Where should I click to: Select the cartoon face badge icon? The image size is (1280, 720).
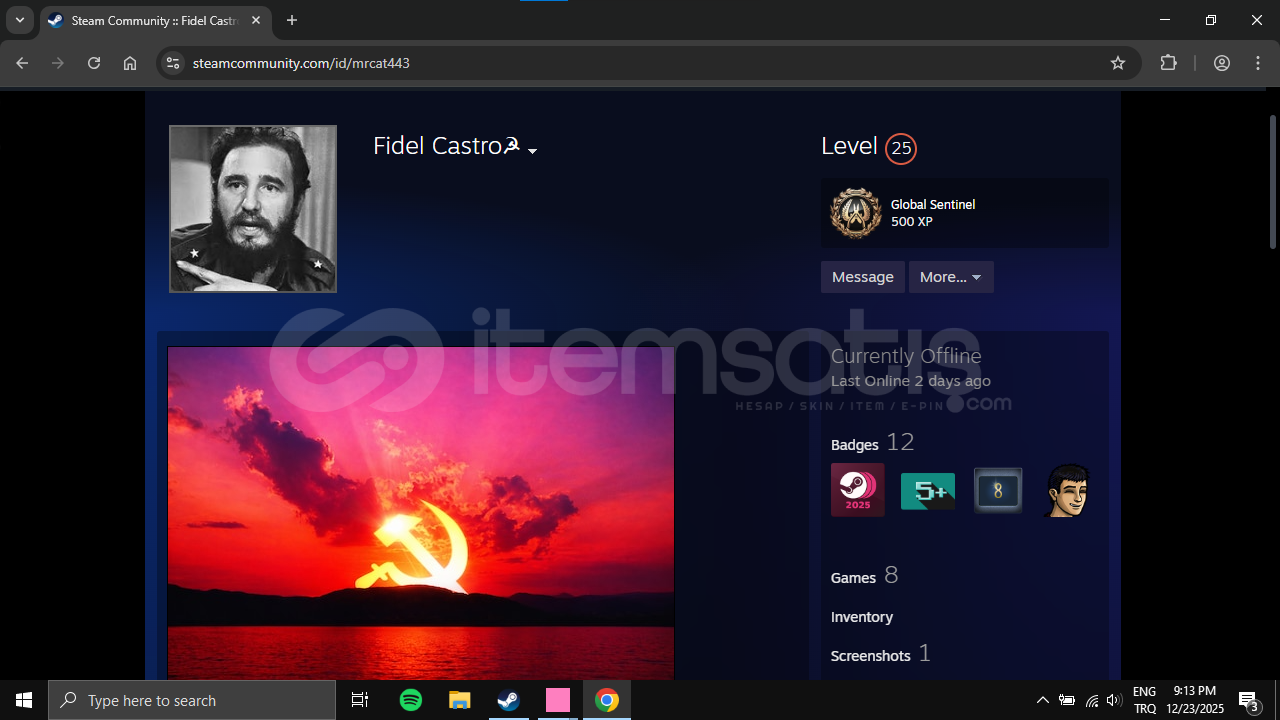coord(1067,491)
